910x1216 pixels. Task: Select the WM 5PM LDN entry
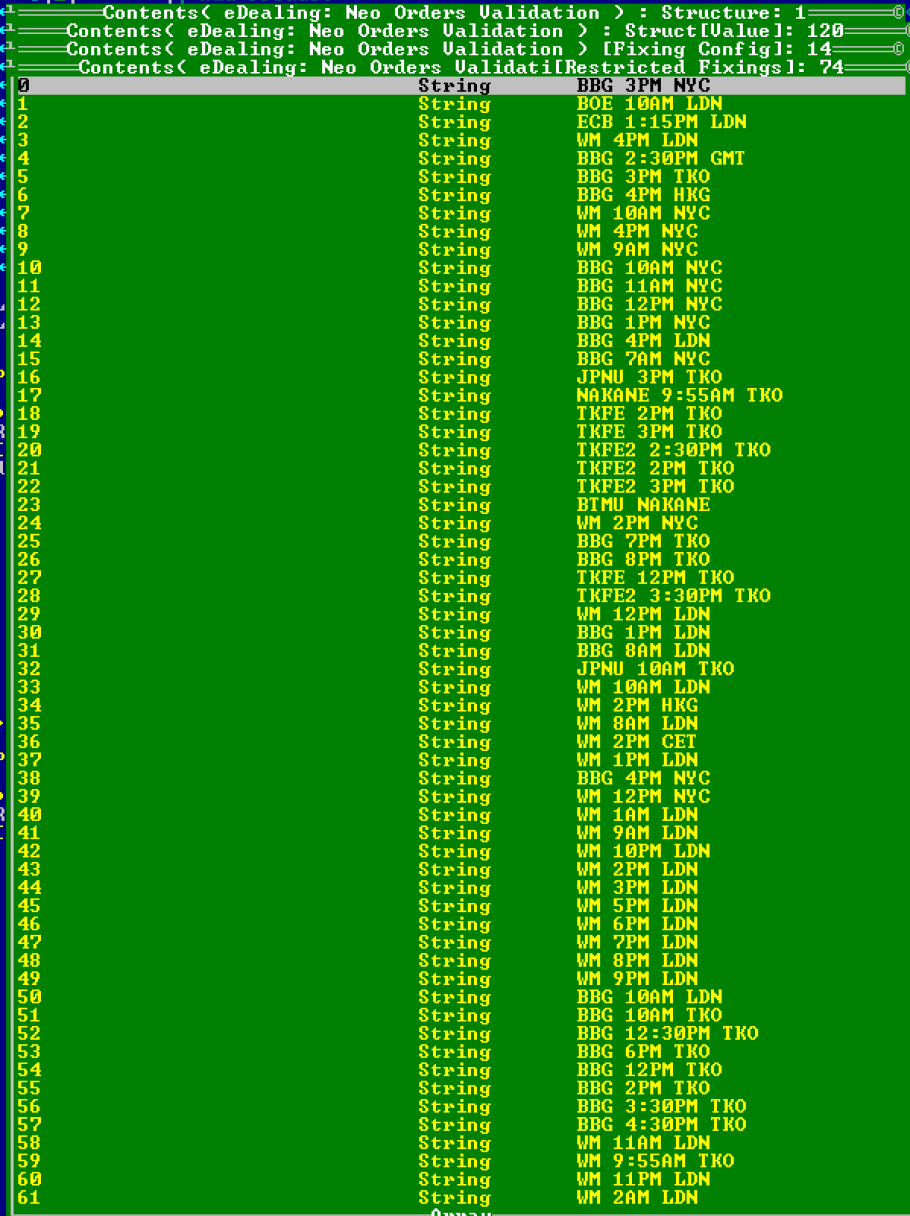pyautogui.click(x=637, y=905)
